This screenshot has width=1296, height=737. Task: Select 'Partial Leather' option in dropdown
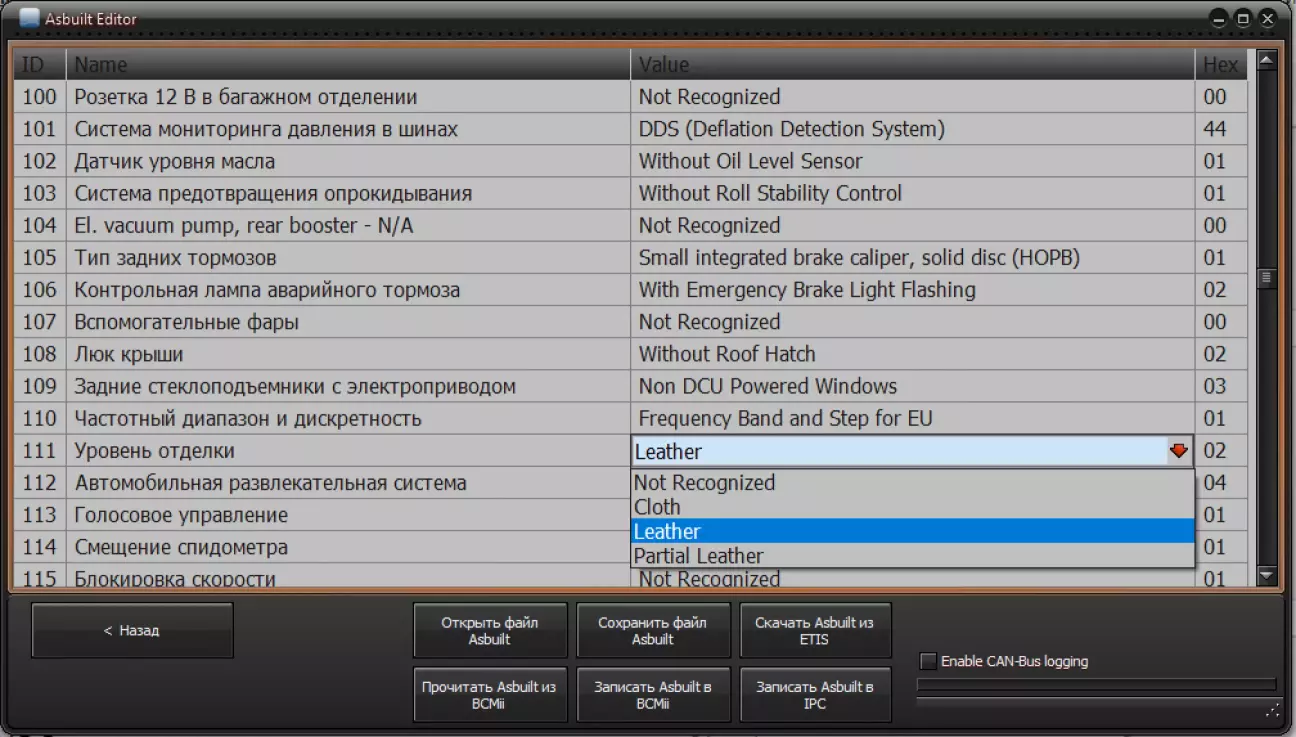[698, 556]
